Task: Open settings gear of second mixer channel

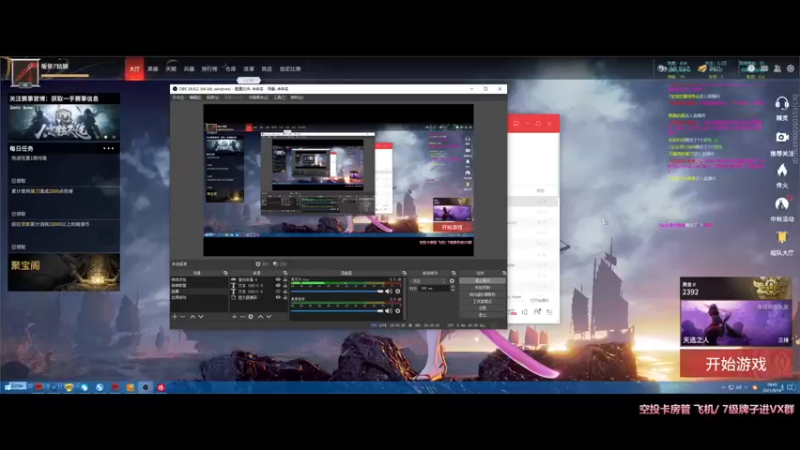Action: [x=397, y=311]
